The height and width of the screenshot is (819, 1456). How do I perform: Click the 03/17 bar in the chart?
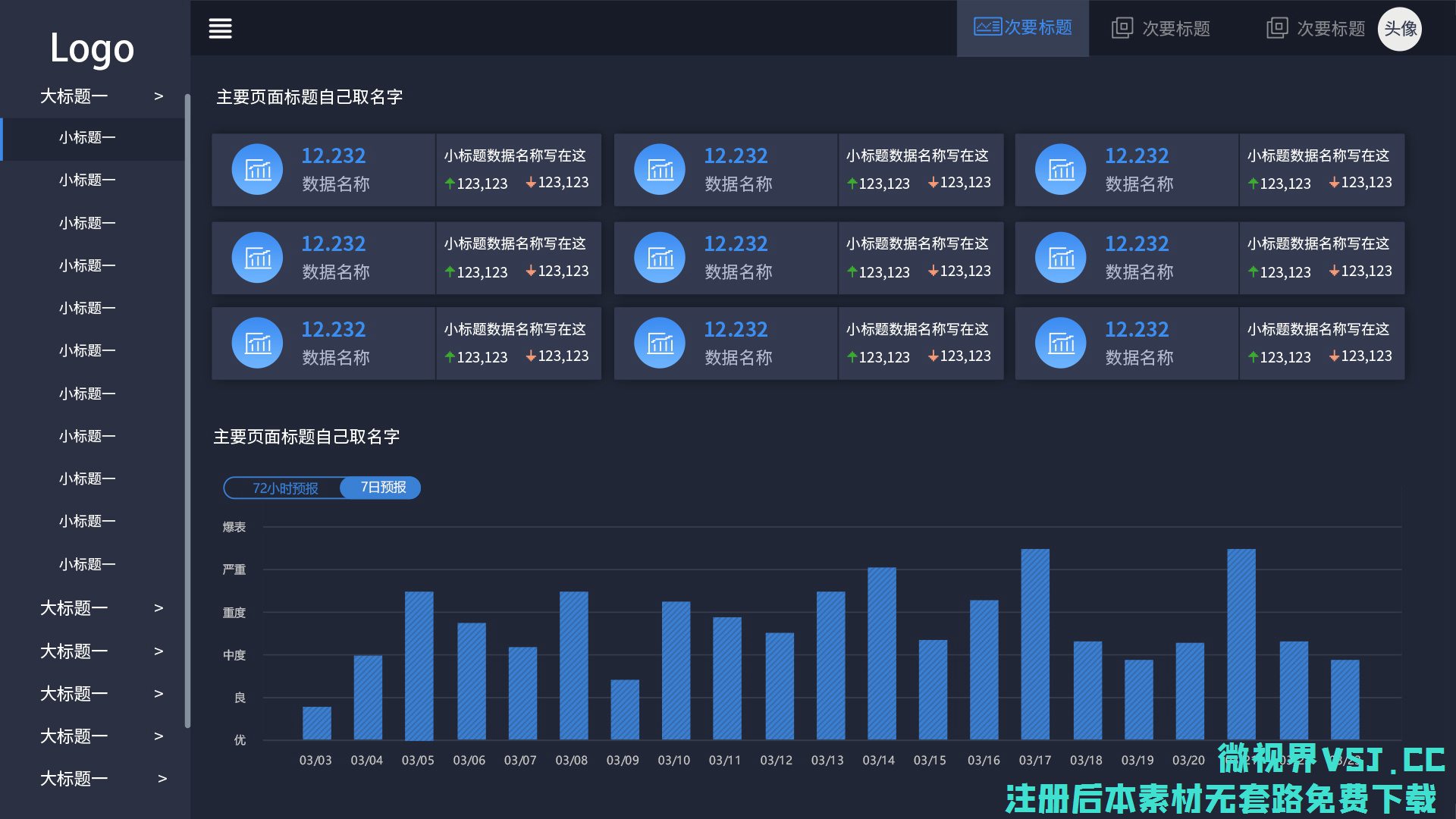click(x=1034, y=644)
